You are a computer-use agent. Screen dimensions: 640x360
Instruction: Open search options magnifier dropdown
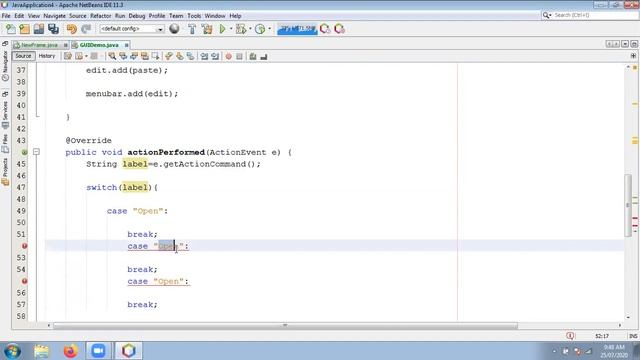547,15
